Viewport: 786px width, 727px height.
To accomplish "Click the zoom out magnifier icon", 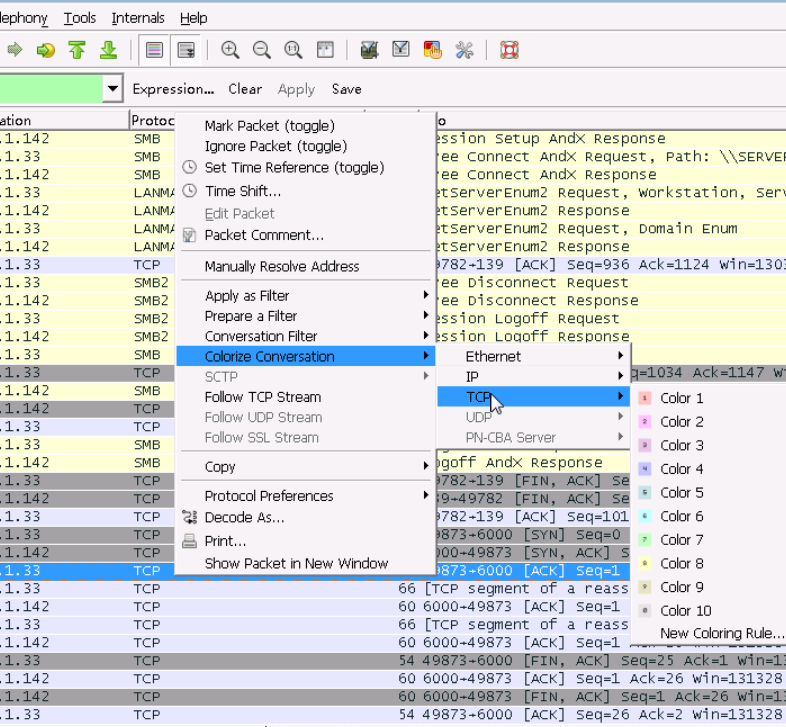I will point(262,50).
